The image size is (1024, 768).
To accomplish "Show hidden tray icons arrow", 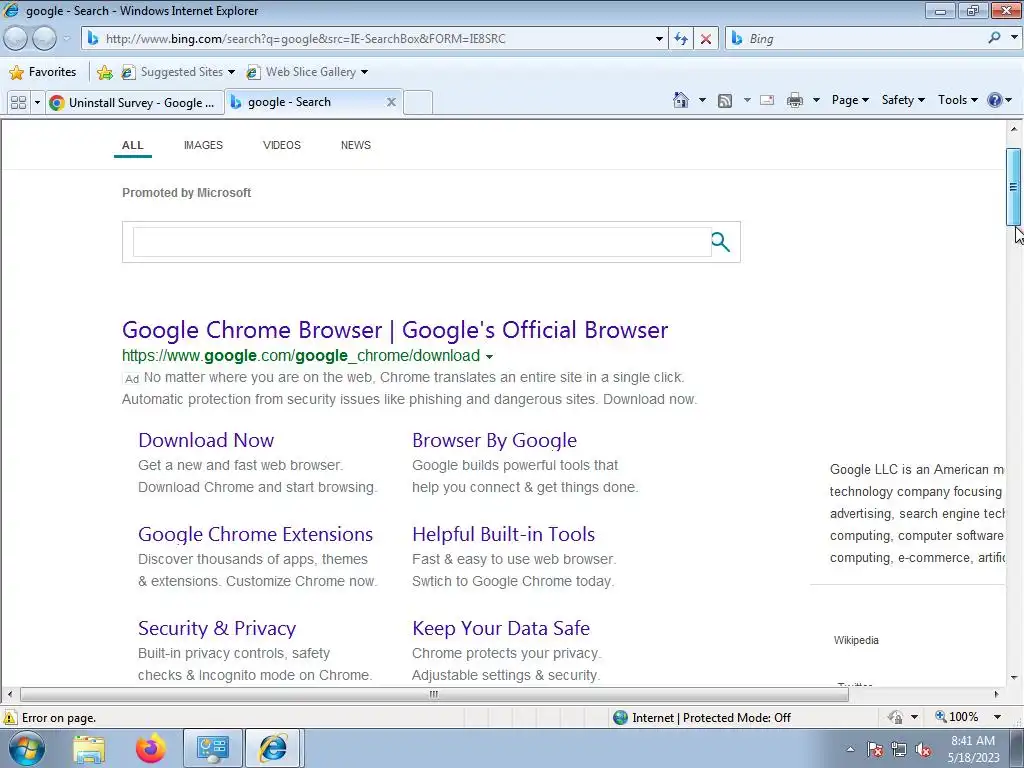I will coord(850,749).
